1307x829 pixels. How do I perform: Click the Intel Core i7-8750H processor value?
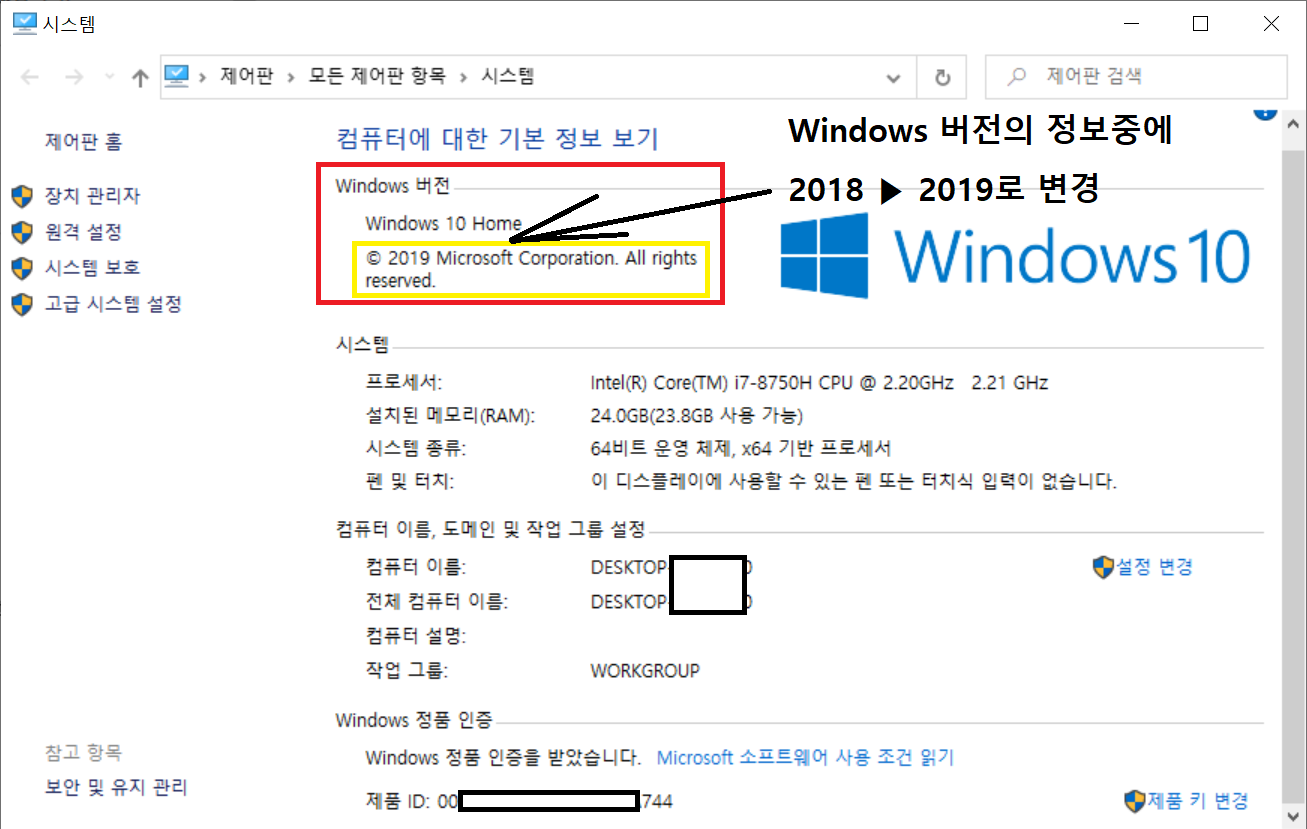(x=819, y=383)
